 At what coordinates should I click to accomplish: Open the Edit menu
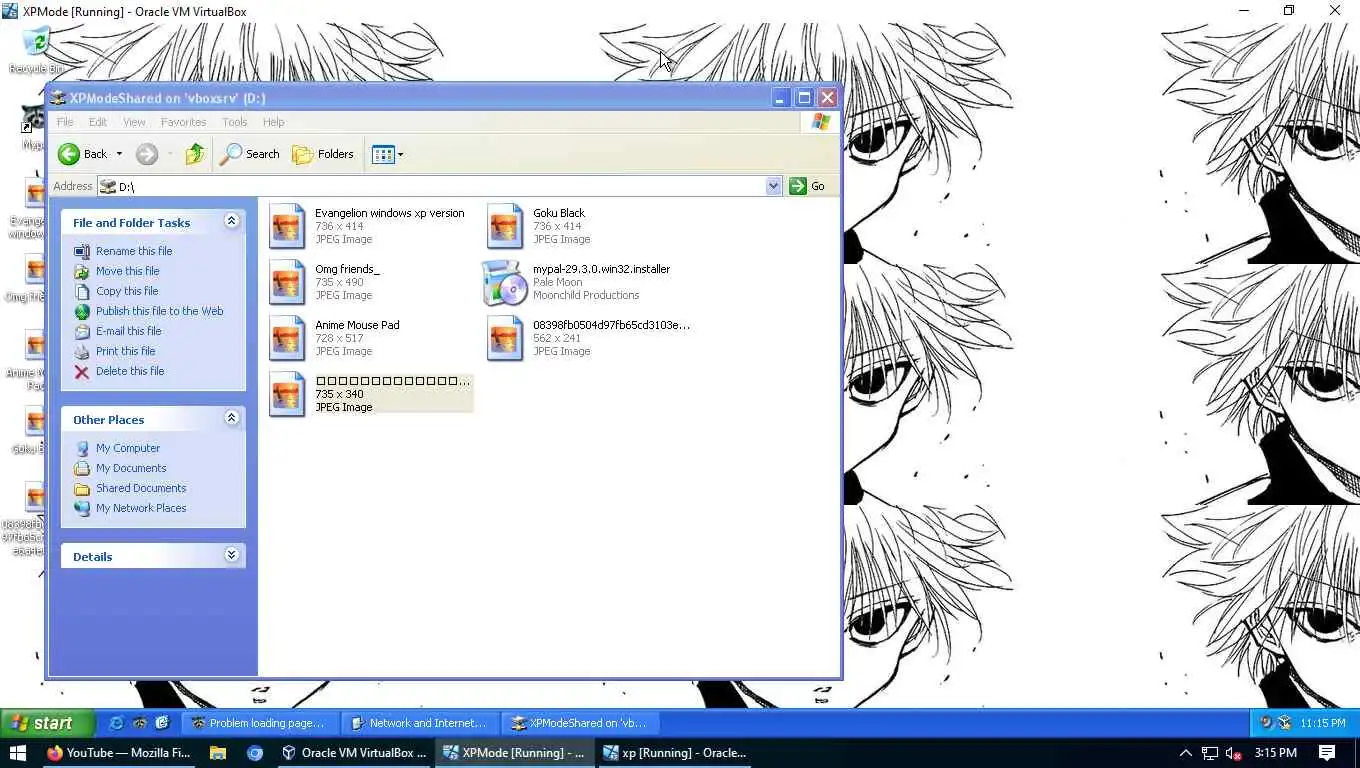click(x=98, y=122)
